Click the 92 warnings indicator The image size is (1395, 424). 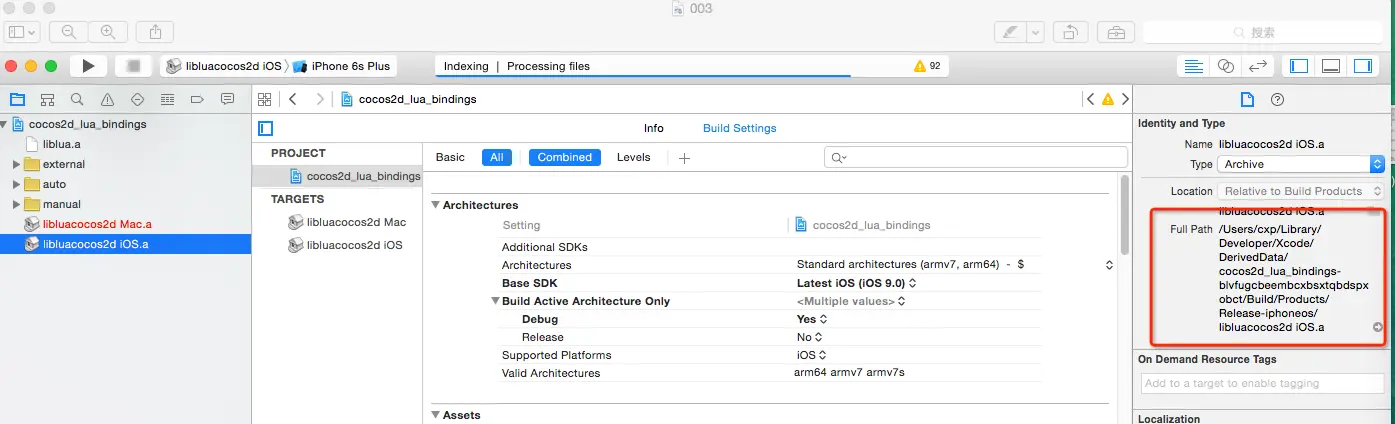coord(927,66)
